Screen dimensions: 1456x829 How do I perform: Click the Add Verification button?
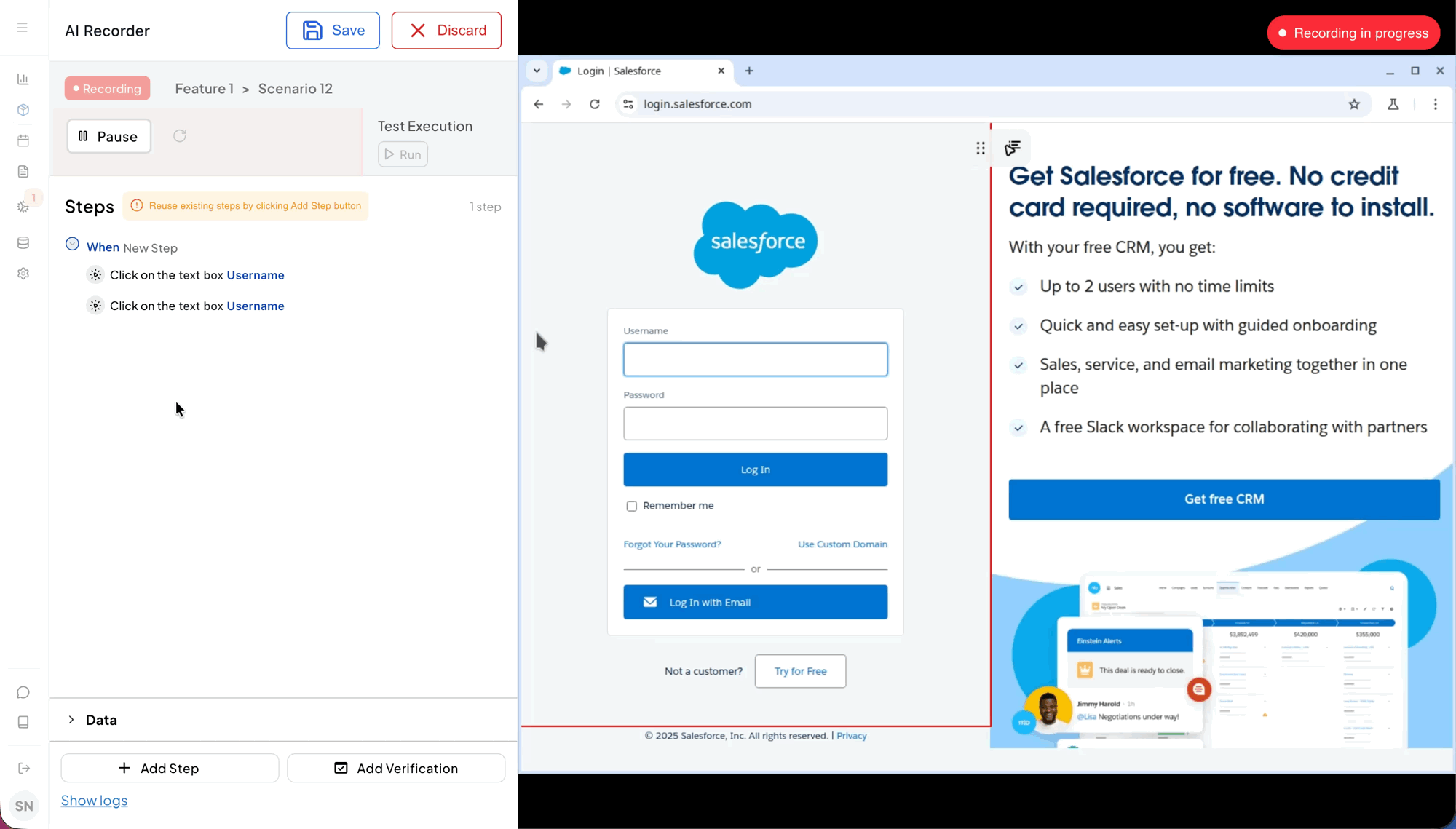pyautogui.click(x=396, y=768)
